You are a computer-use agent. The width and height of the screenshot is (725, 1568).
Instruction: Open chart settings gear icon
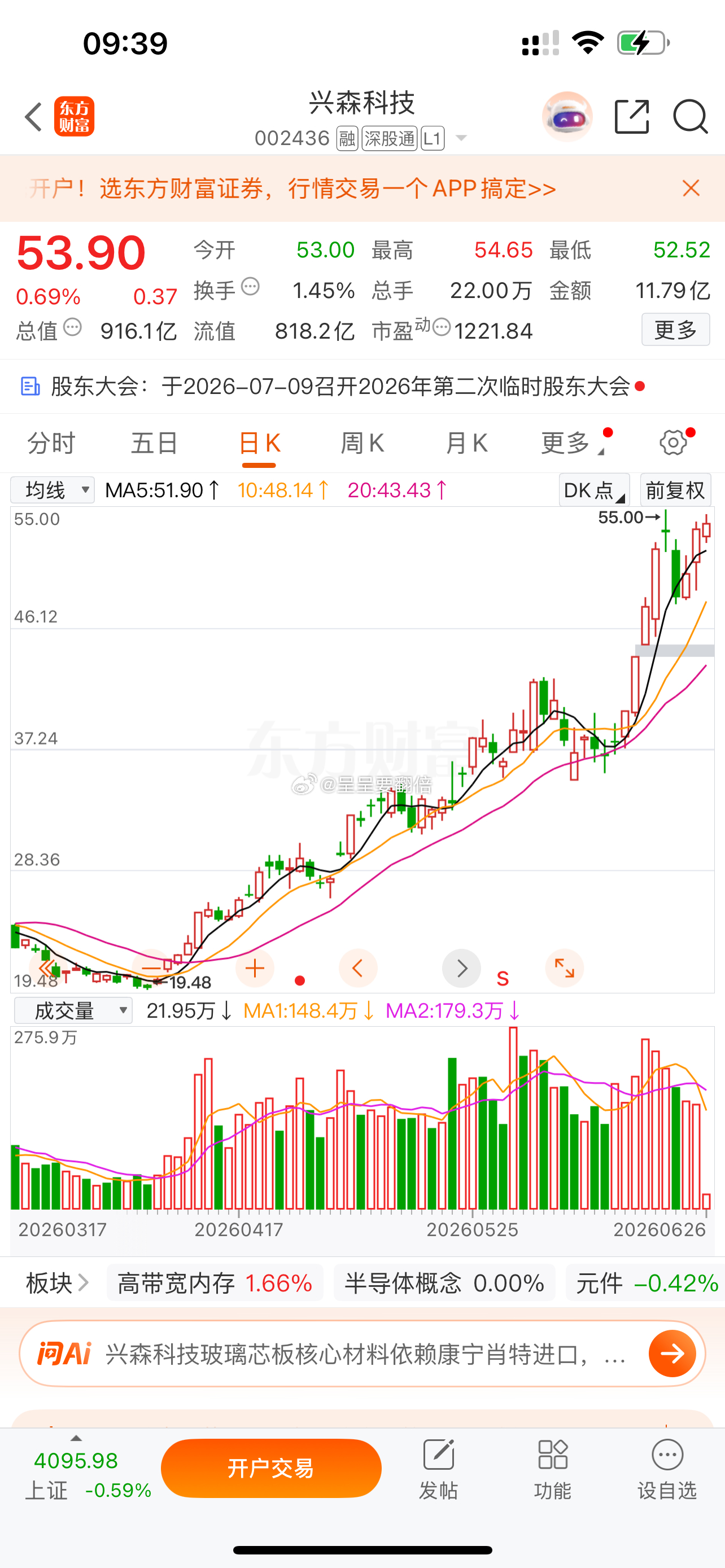(x=674, y=443)
